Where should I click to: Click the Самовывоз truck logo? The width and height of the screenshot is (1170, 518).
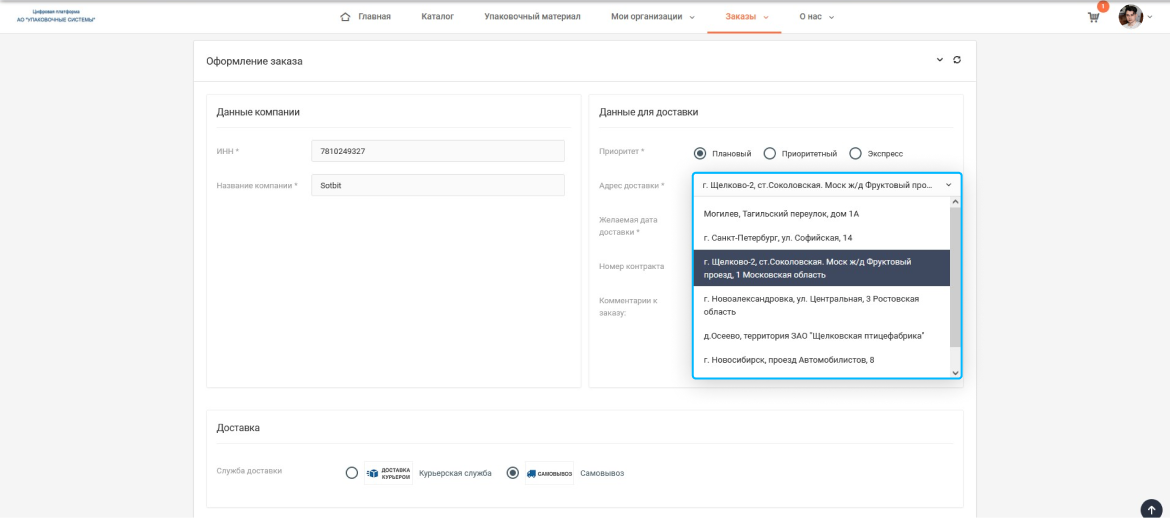click(x=549, y=473)
